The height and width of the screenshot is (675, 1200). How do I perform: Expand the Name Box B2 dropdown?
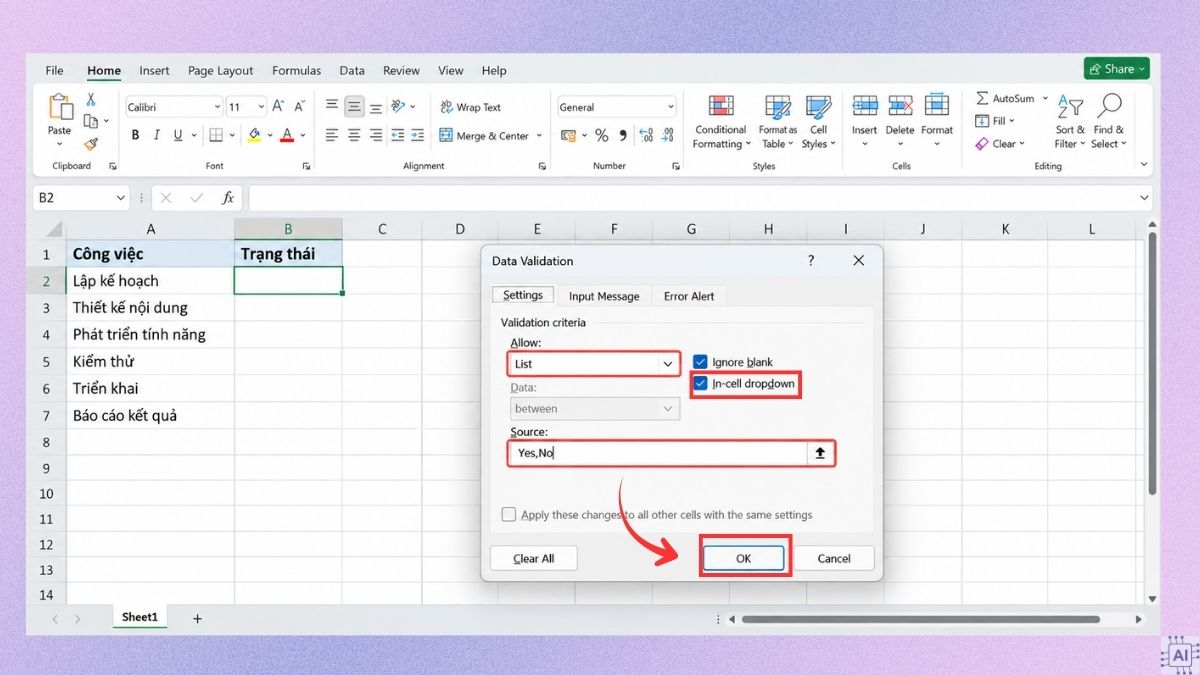(120, 198)
